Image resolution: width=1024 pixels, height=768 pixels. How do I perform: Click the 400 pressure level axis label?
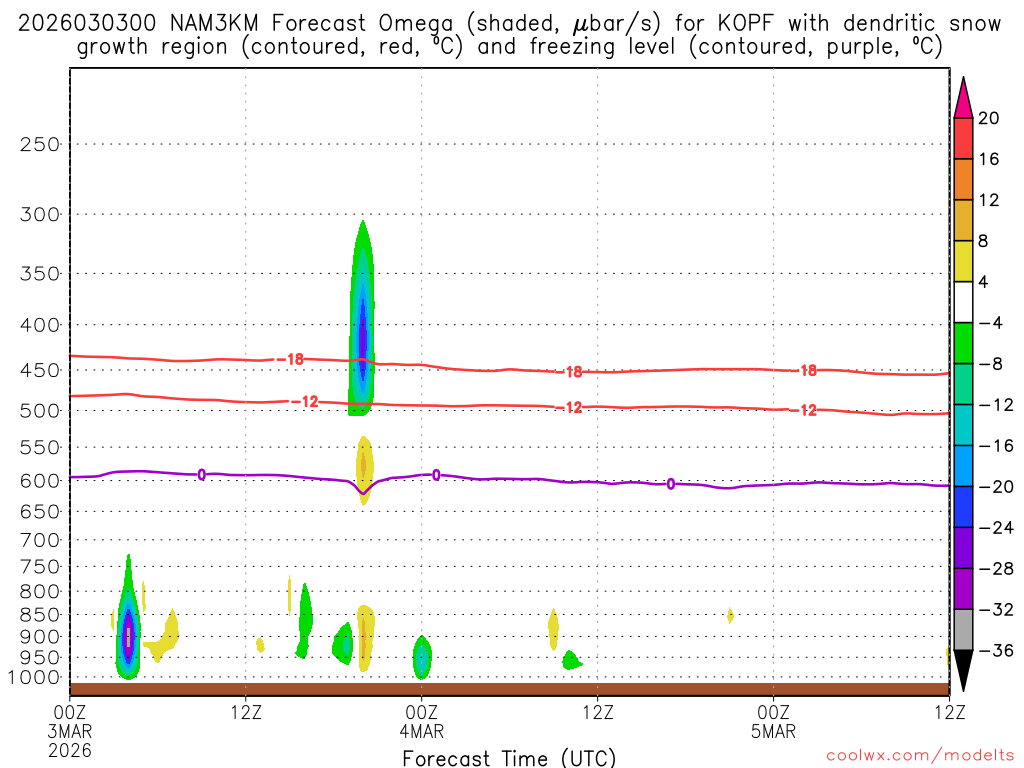[x=40, y=325]
